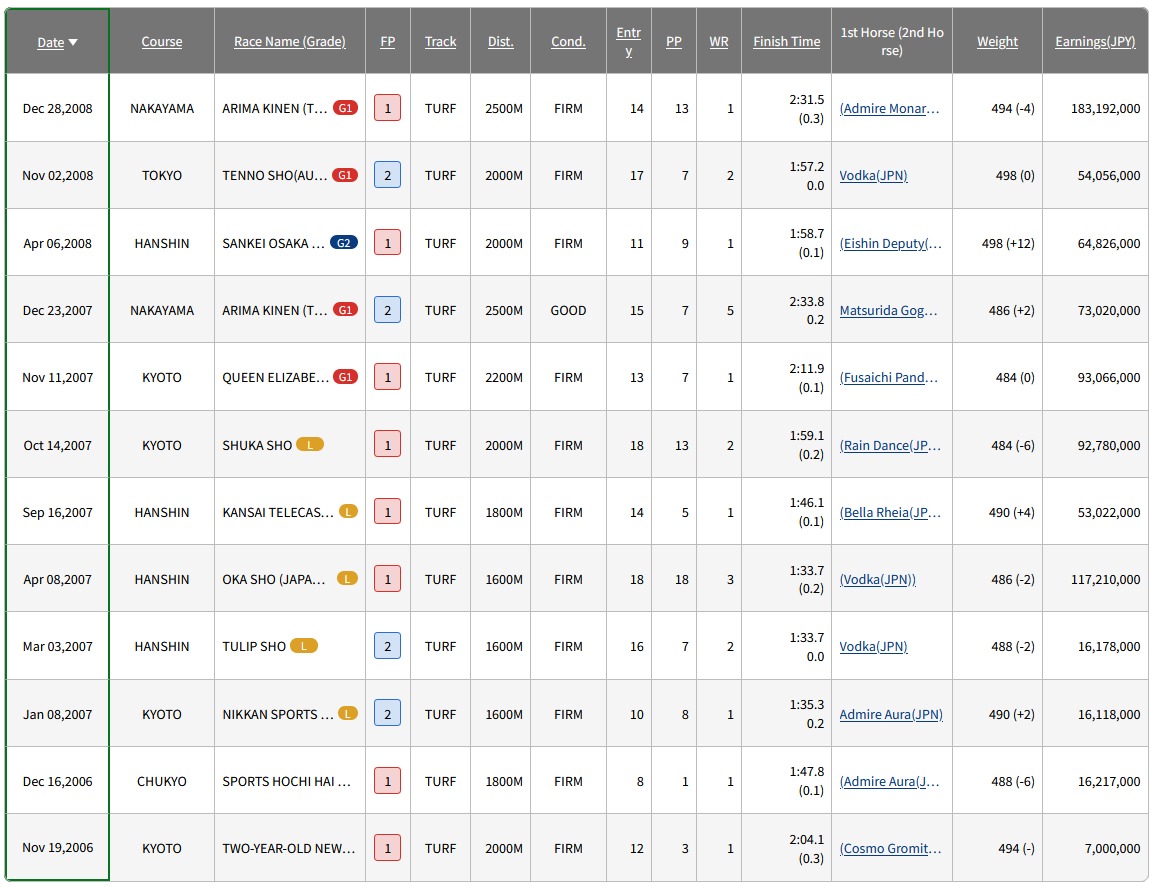This screenshot has width=1172, height=887.
Task: Click finish position 2 badge, Nov 02,2008 row
Action: click(x=387, y=175)
